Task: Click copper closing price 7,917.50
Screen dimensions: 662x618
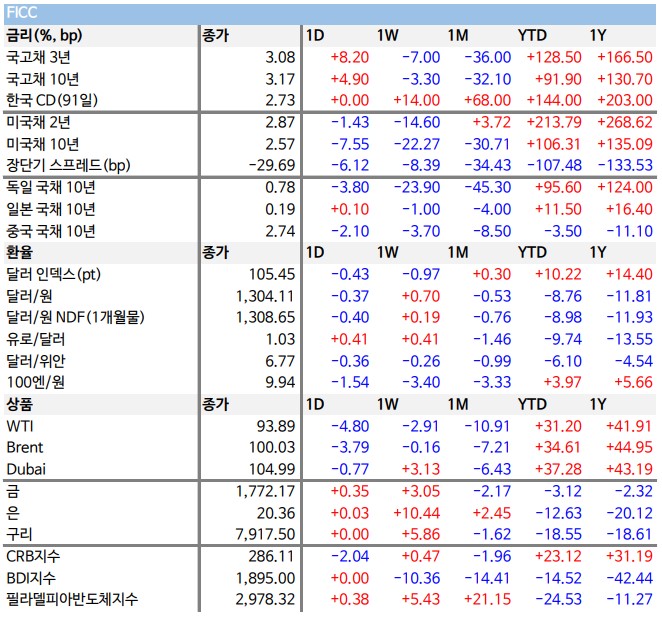Action: point(265,534)
